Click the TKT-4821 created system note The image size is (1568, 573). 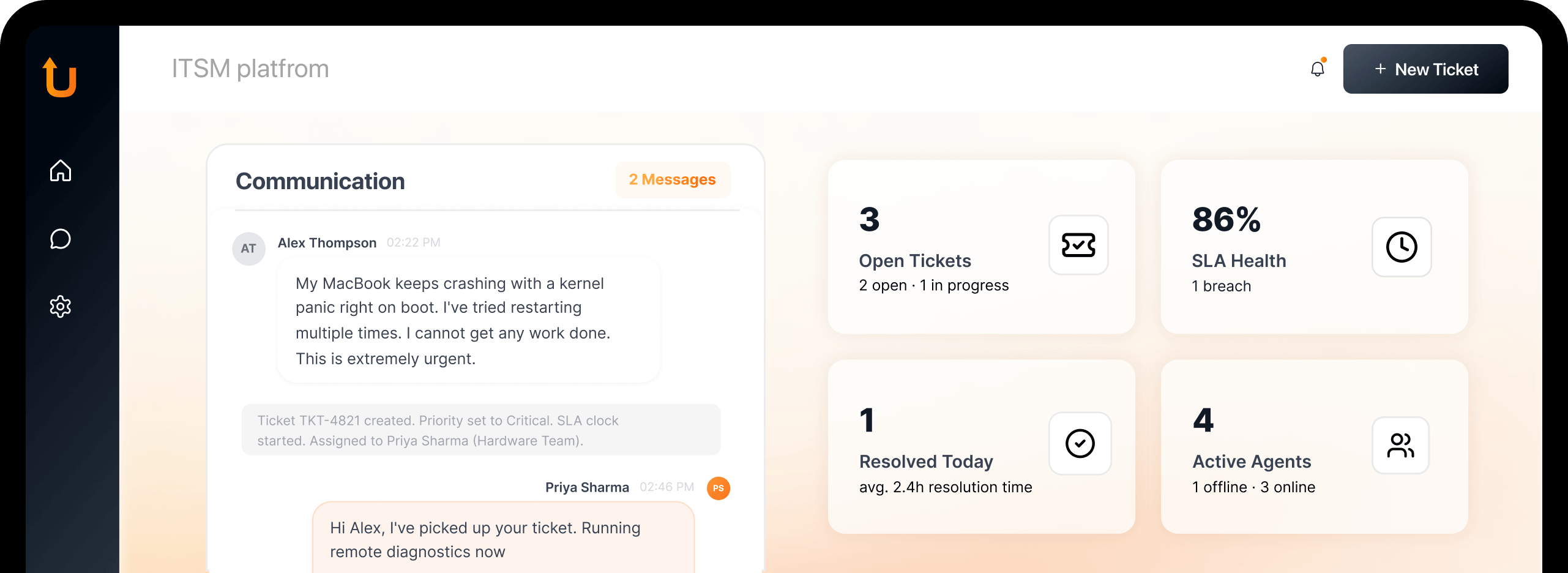480,430
